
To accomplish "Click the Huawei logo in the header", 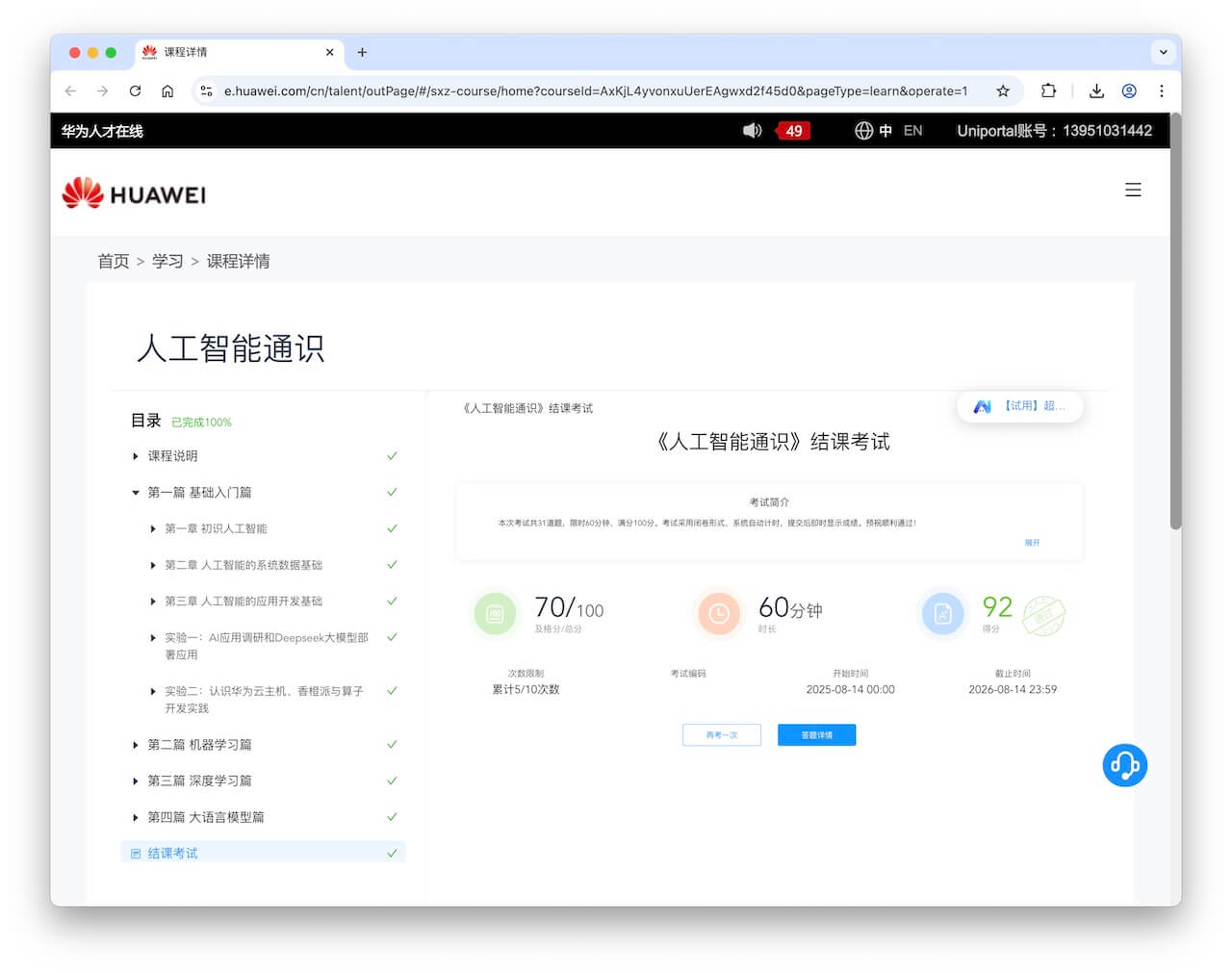I will (x=134, y=193).
